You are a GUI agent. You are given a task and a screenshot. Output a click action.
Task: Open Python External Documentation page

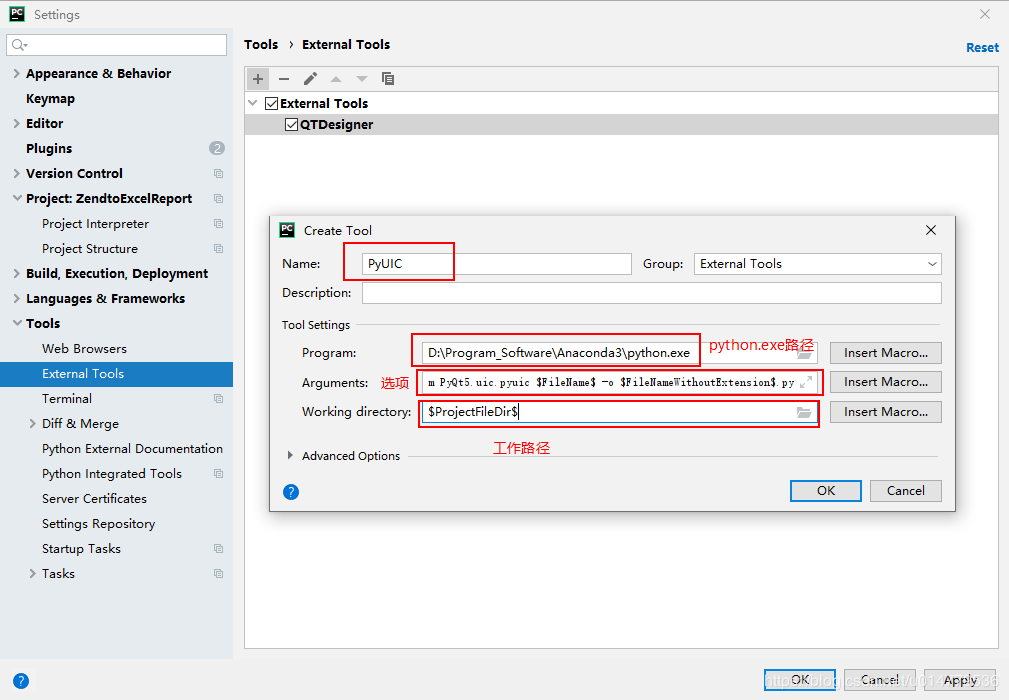coord(133,448)
